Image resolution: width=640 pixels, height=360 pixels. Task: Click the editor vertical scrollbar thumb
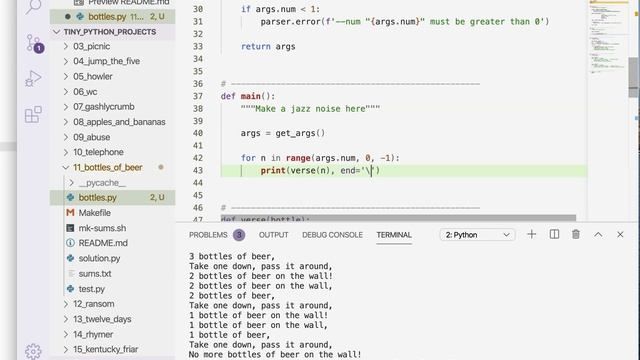pos(633,77)
